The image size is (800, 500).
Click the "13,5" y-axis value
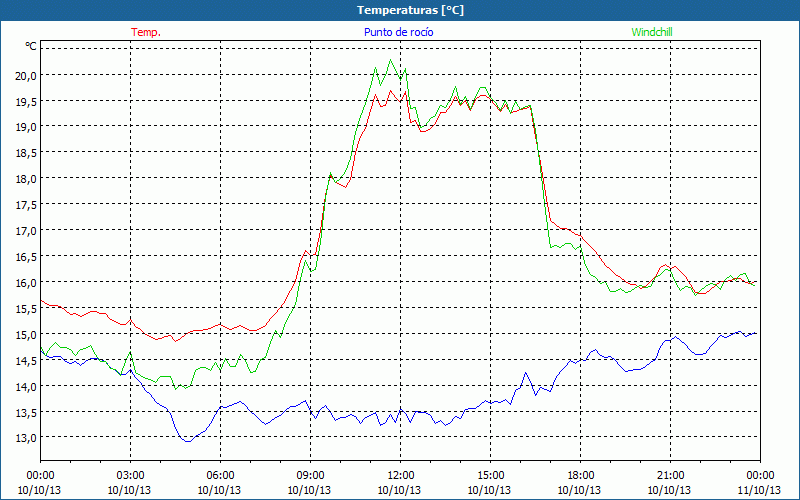(27, 412)
